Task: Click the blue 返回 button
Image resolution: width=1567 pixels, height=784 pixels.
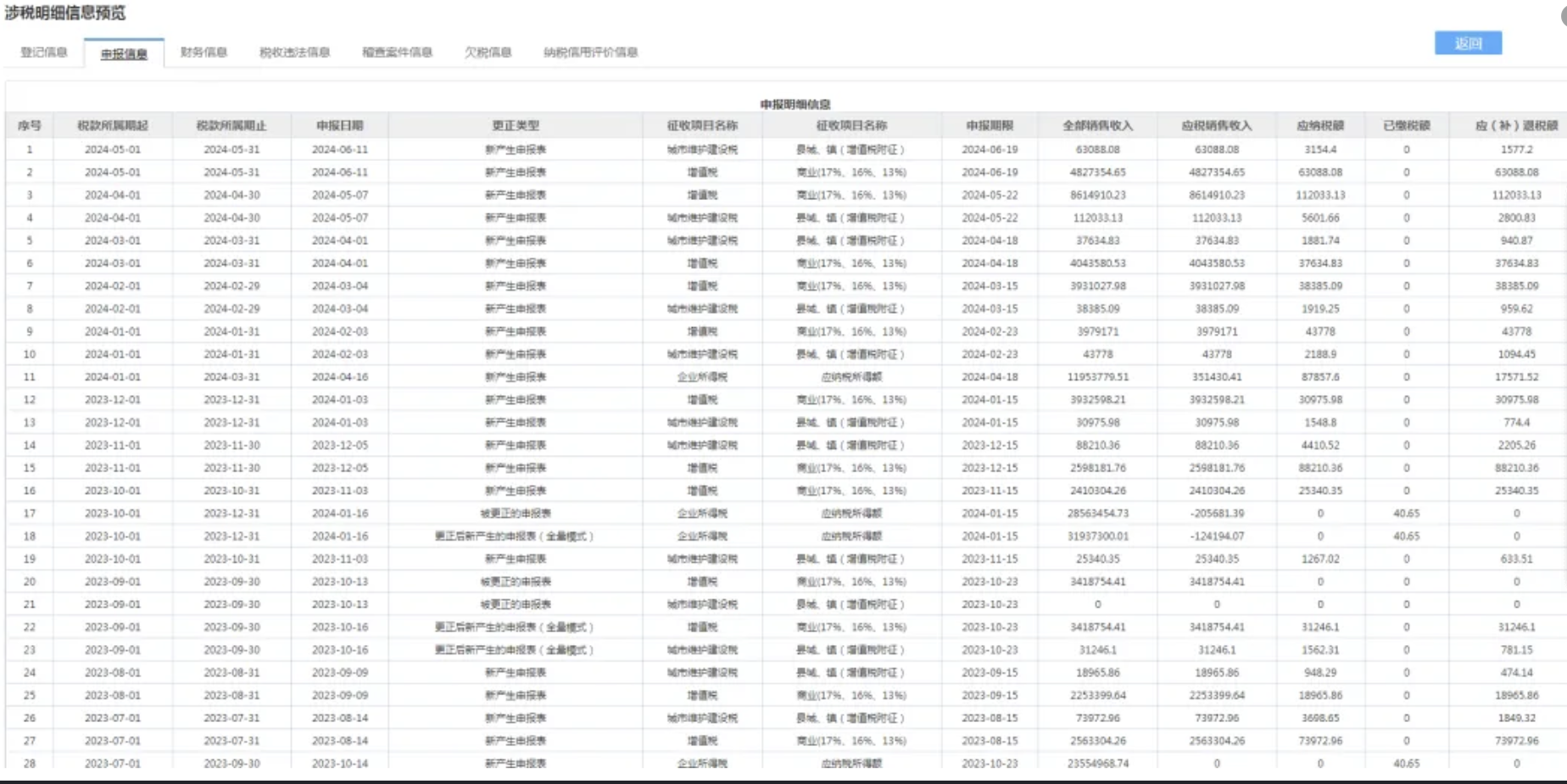Action: point(1468,43)
